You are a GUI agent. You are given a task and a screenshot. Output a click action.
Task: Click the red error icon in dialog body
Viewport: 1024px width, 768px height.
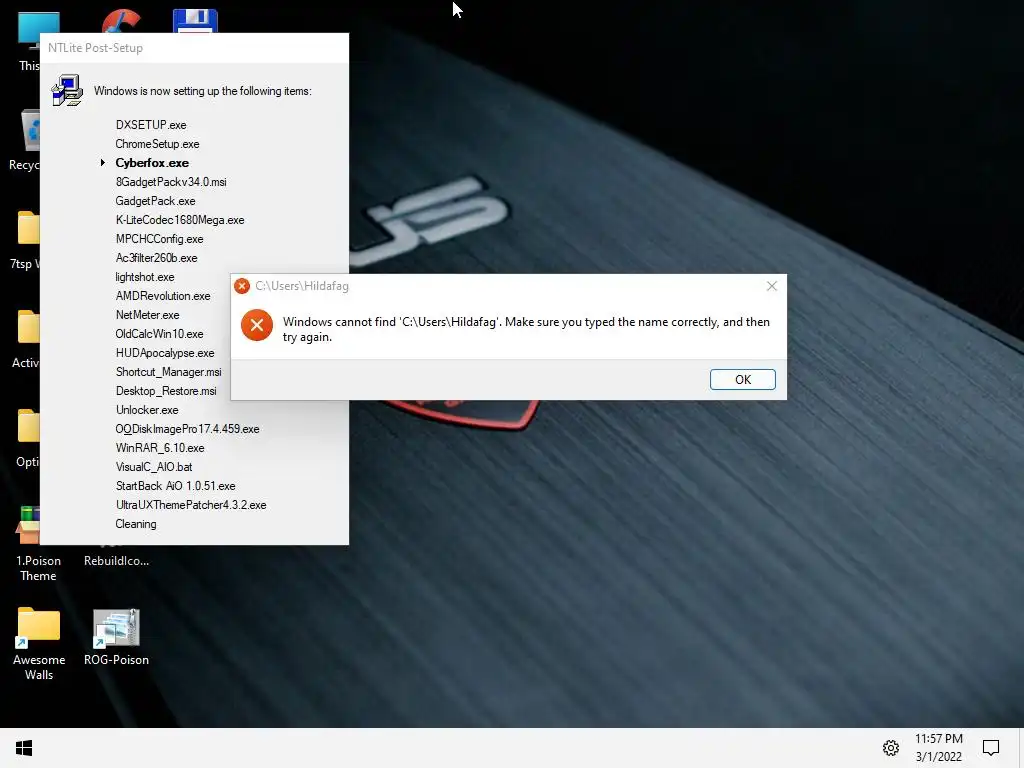pyautogui.click(x=257, y=325)
